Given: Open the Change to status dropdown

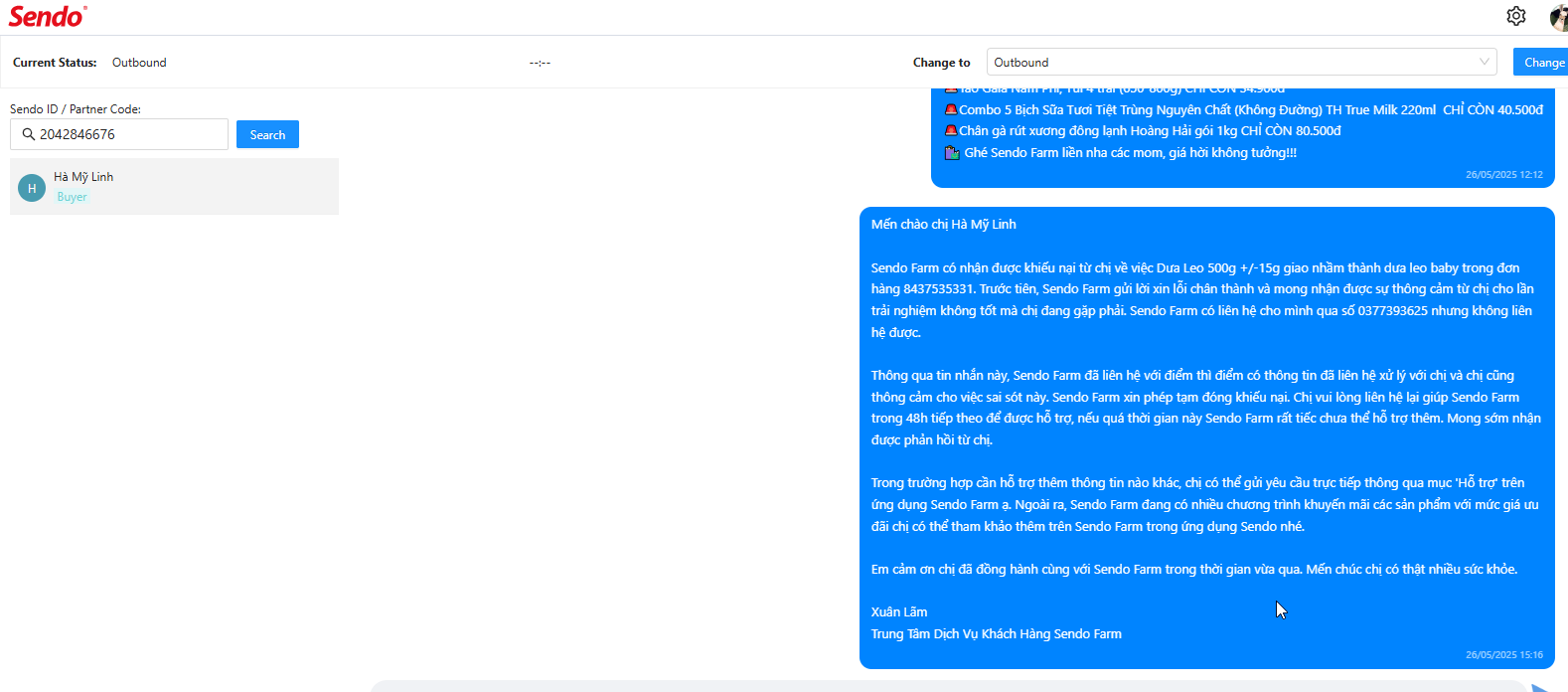Looking at the screenshot, I should point(1242,62).
